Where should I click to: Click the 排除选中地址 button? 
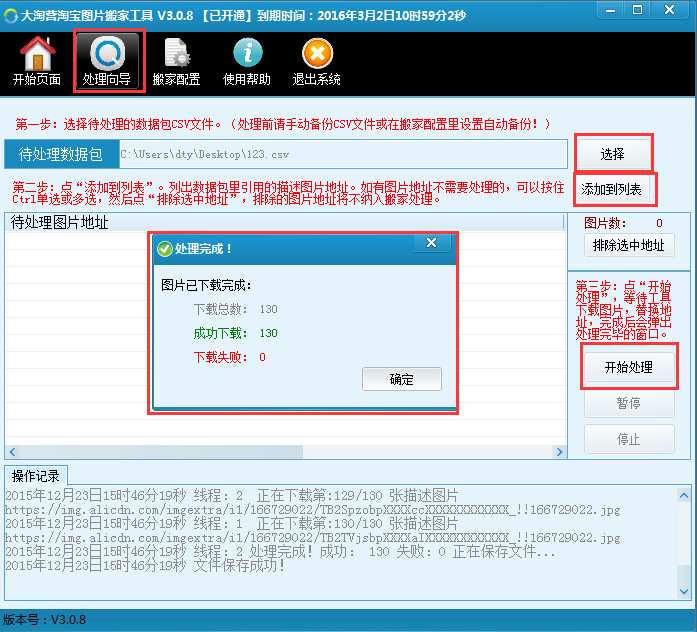[x=629, y=245]
